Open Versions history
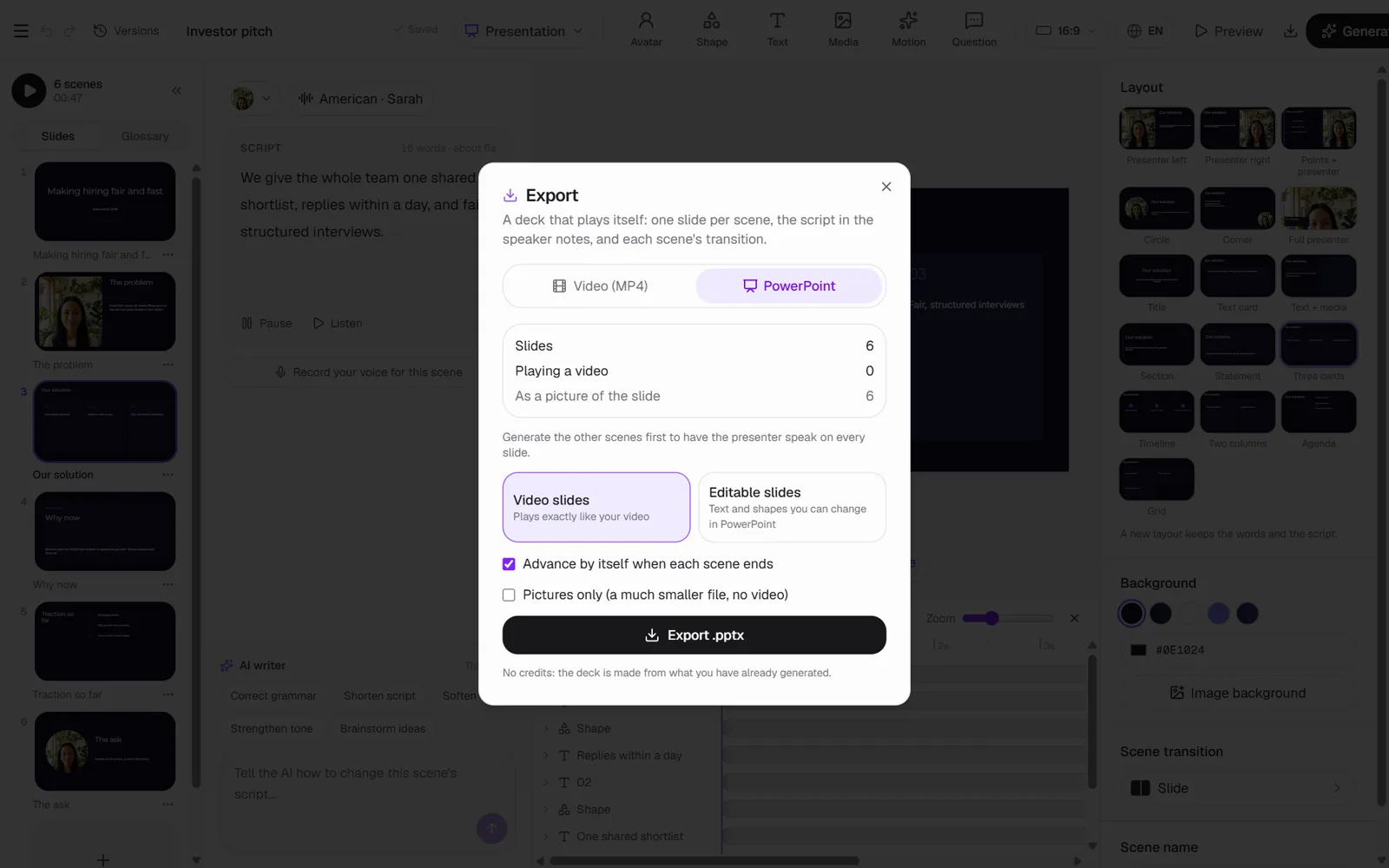This screenshot has width=1389, height=868. pyautogui.click(x=127, y=31)
